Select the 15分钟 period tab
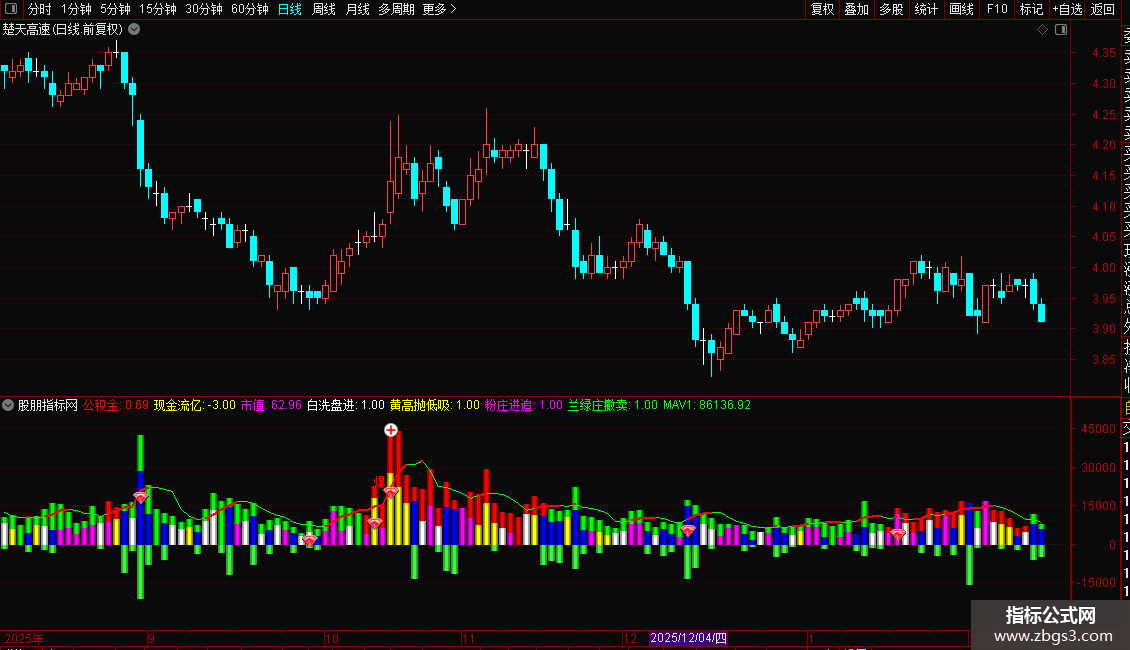This screenshot has width=1130, height=650. coord(158,9)
